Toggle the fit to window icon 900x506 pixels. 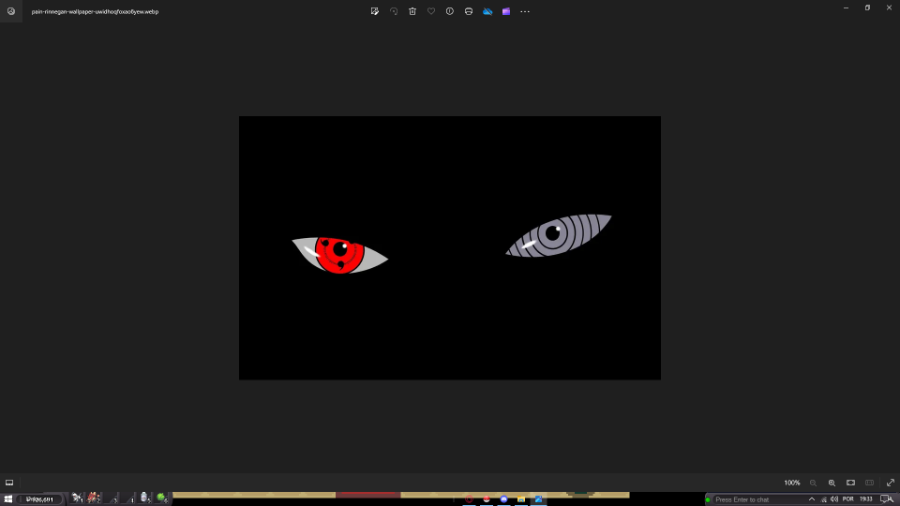click(x=851, y=482)
